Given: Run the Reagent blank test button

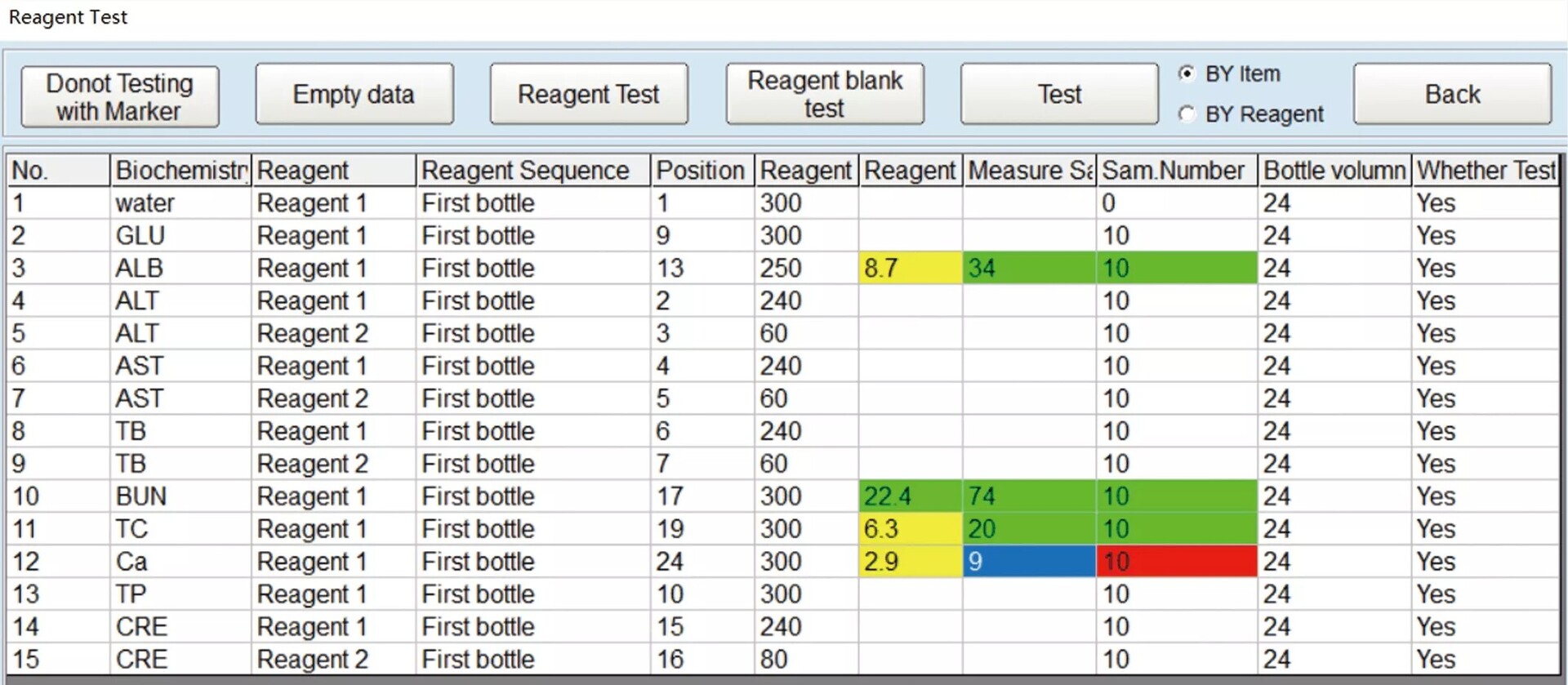Looking at the screenshot, I should [x=825, y=95].
